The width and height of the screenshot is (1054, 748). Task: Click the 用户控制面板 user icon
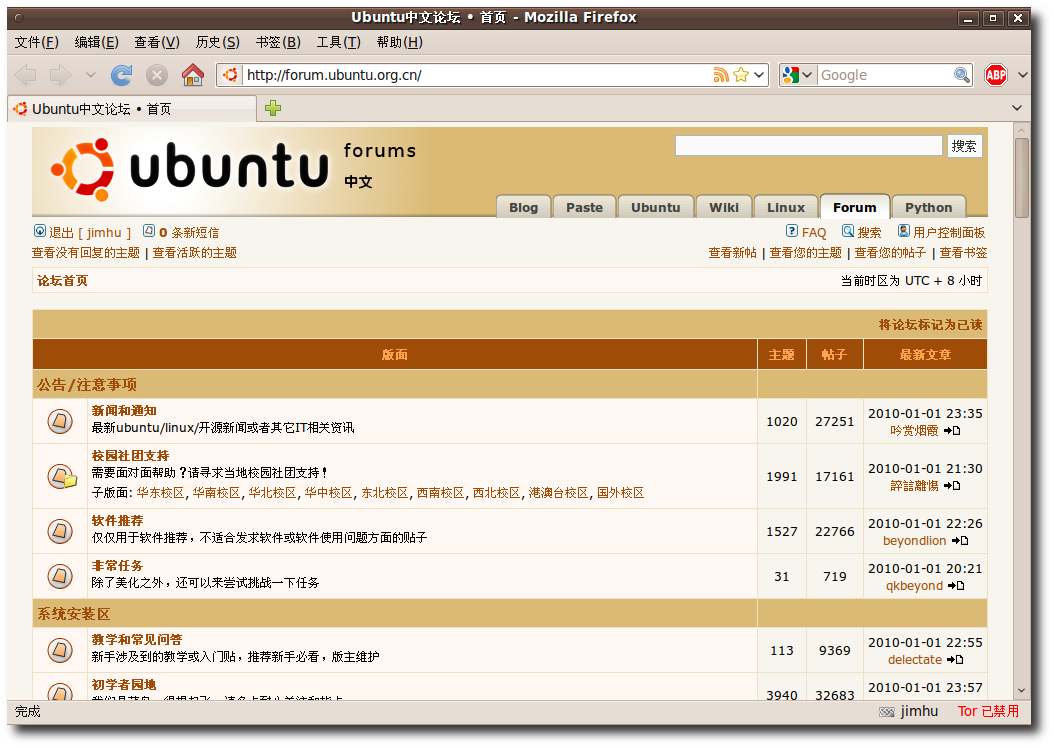click(x=903, y=231)
